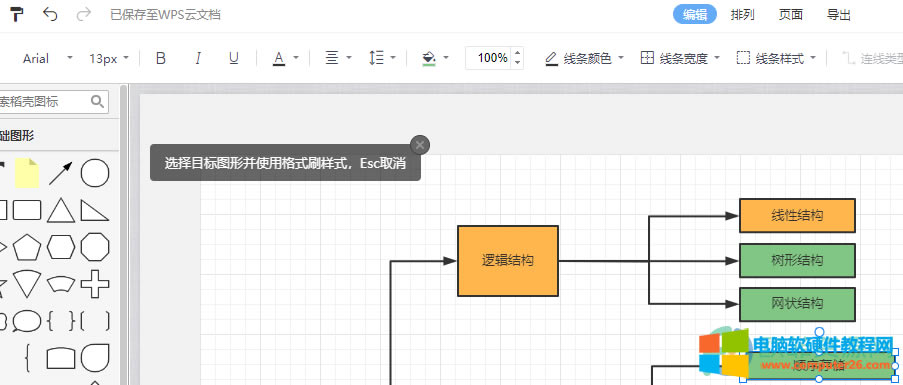Select the octagon shape
Image resolution: width=903 pixels, height=385 pixels.
tap(95, 247)
